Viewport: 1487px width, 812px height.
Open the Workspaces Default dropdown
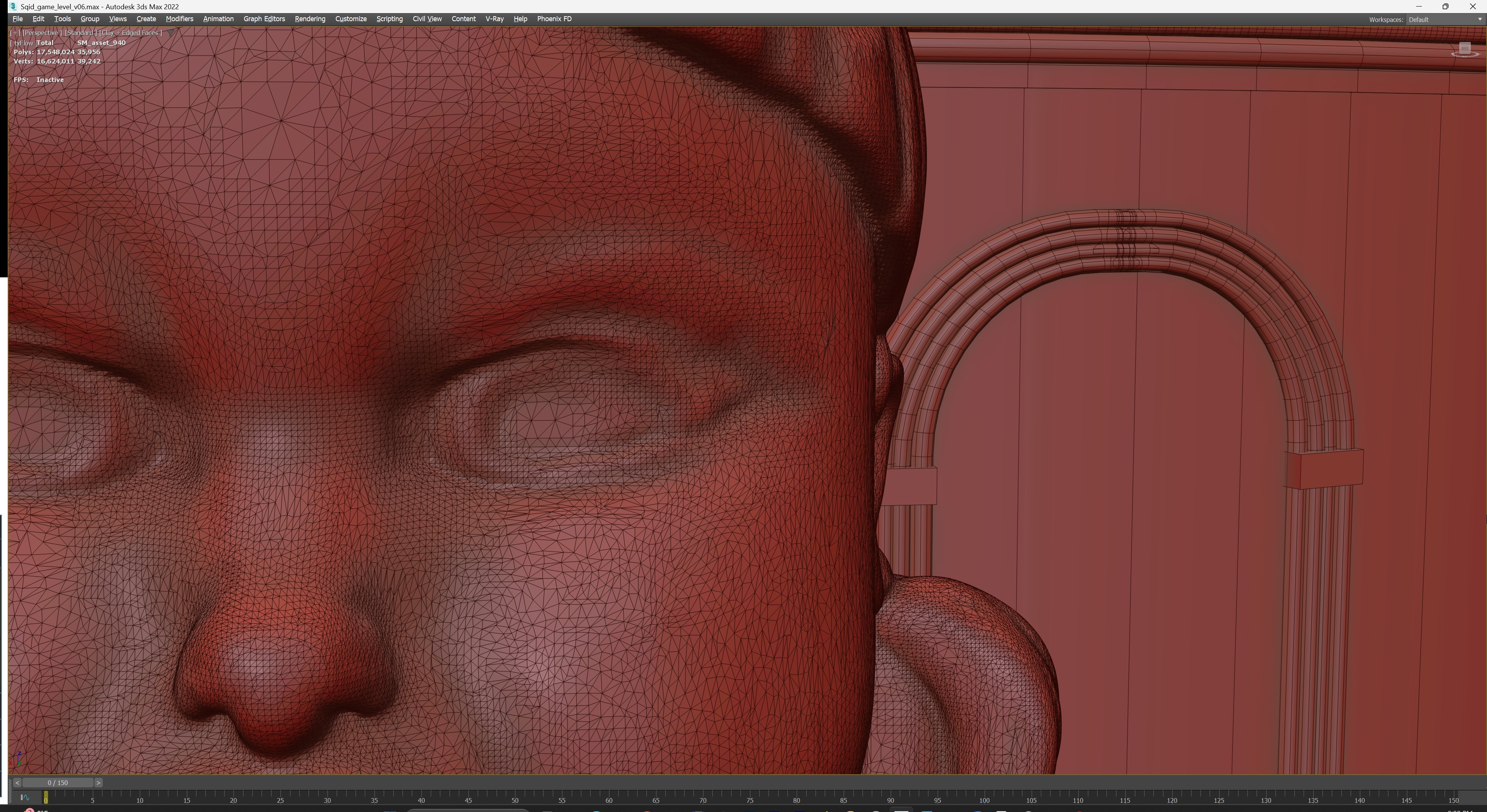click(1444, 20)
